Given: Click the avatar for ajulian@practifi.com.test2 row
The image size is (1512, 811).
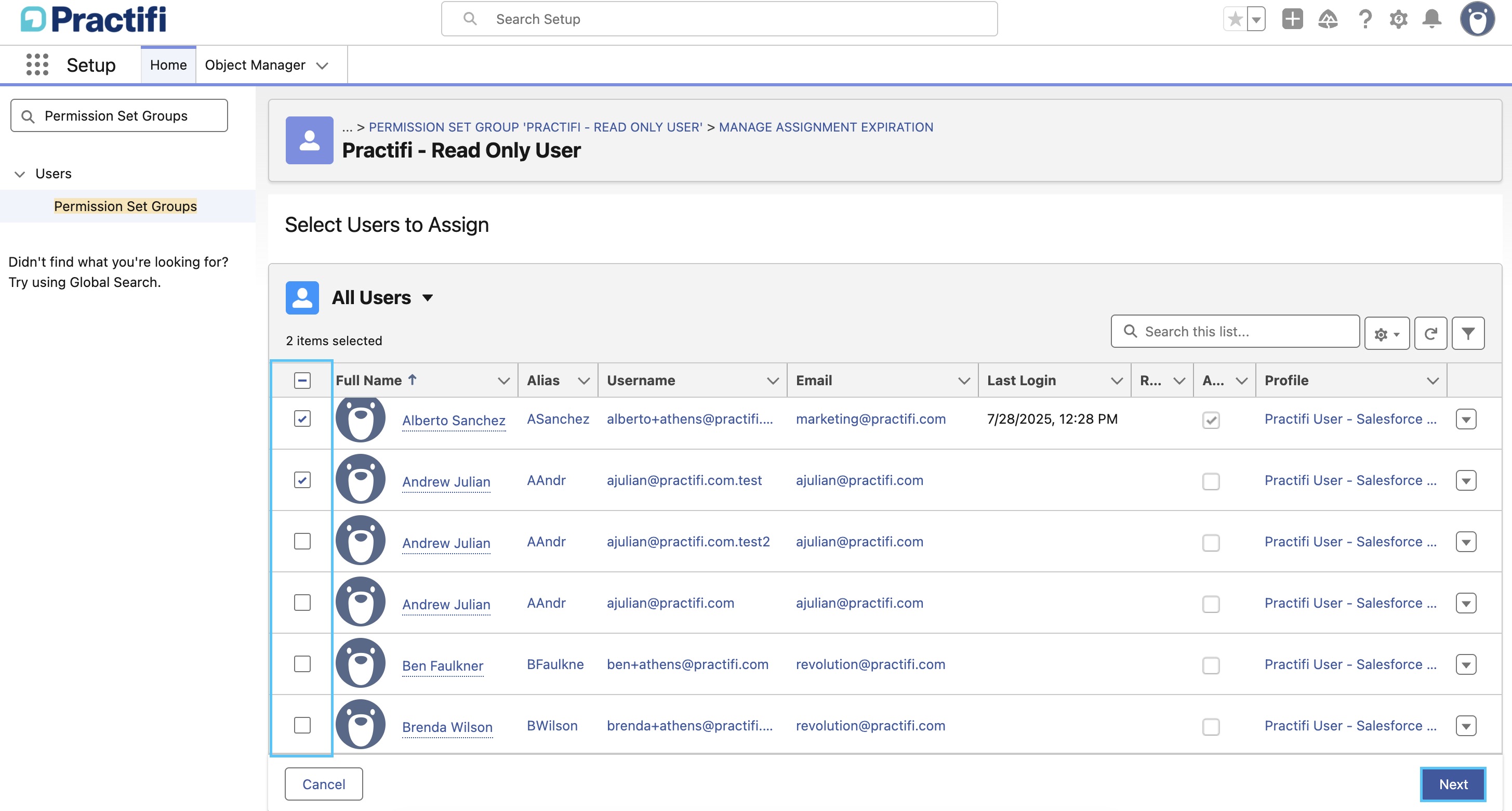Looking at the screenshot, I should [x=361, y=540].
